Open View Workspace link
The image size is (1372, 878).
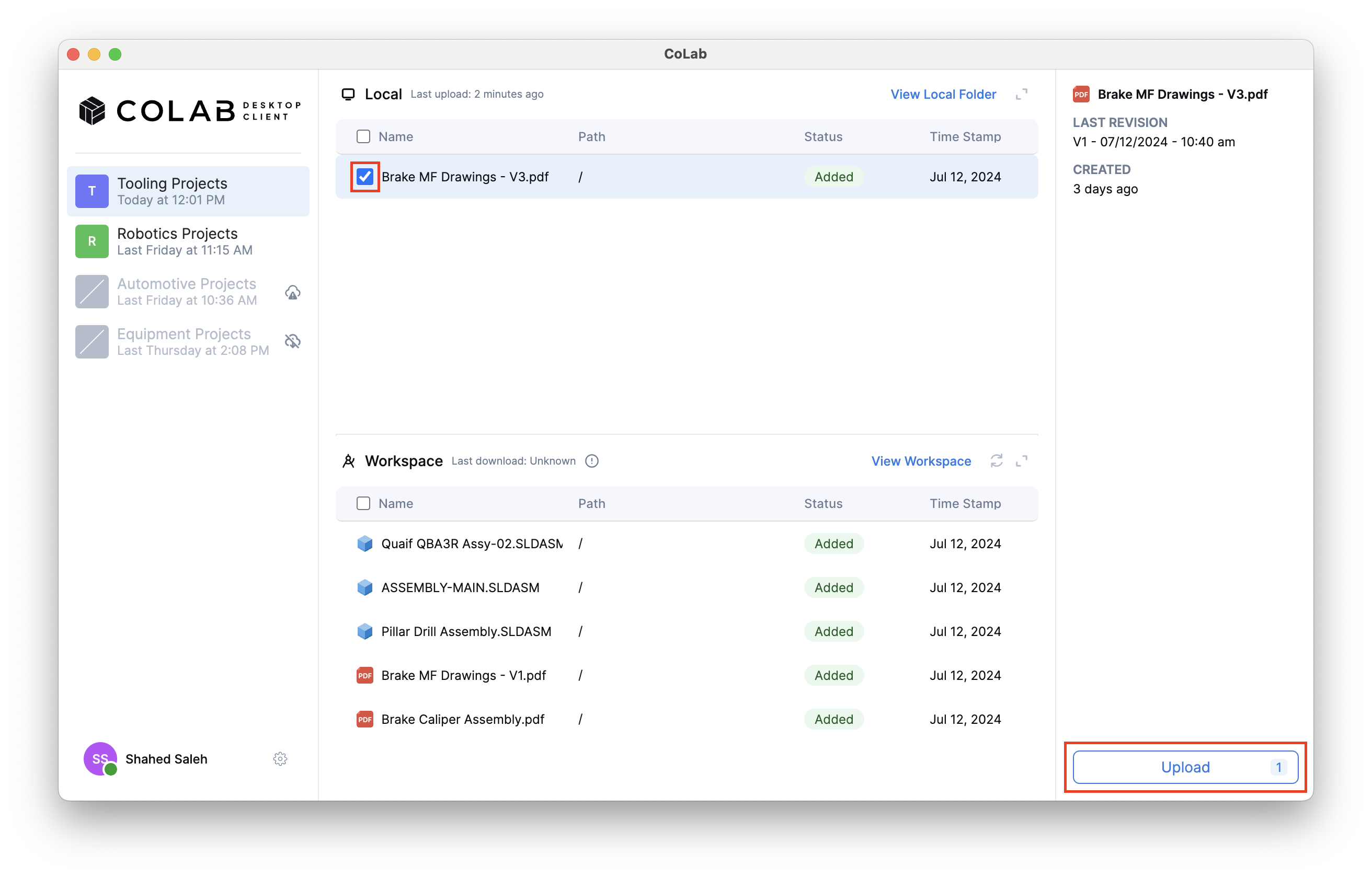[x=921, y=460]
